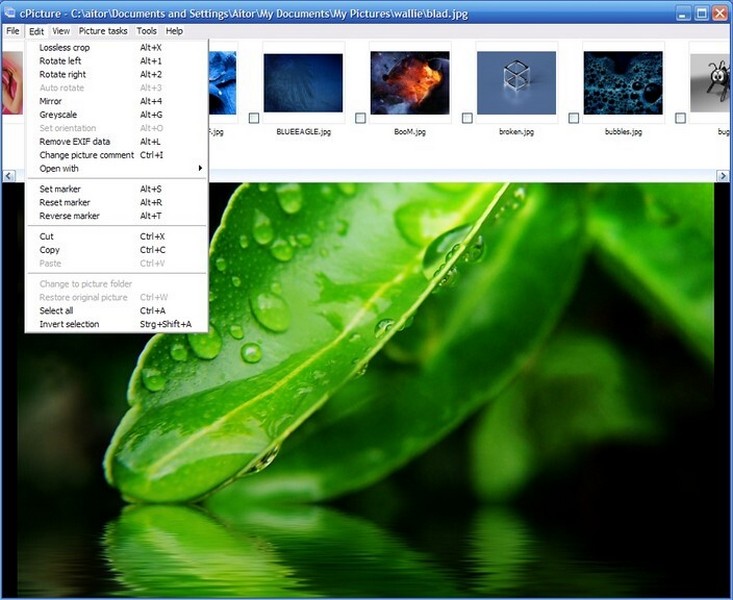Minimize the cPicture window
The image size is (733, 600).
(683, 14)
